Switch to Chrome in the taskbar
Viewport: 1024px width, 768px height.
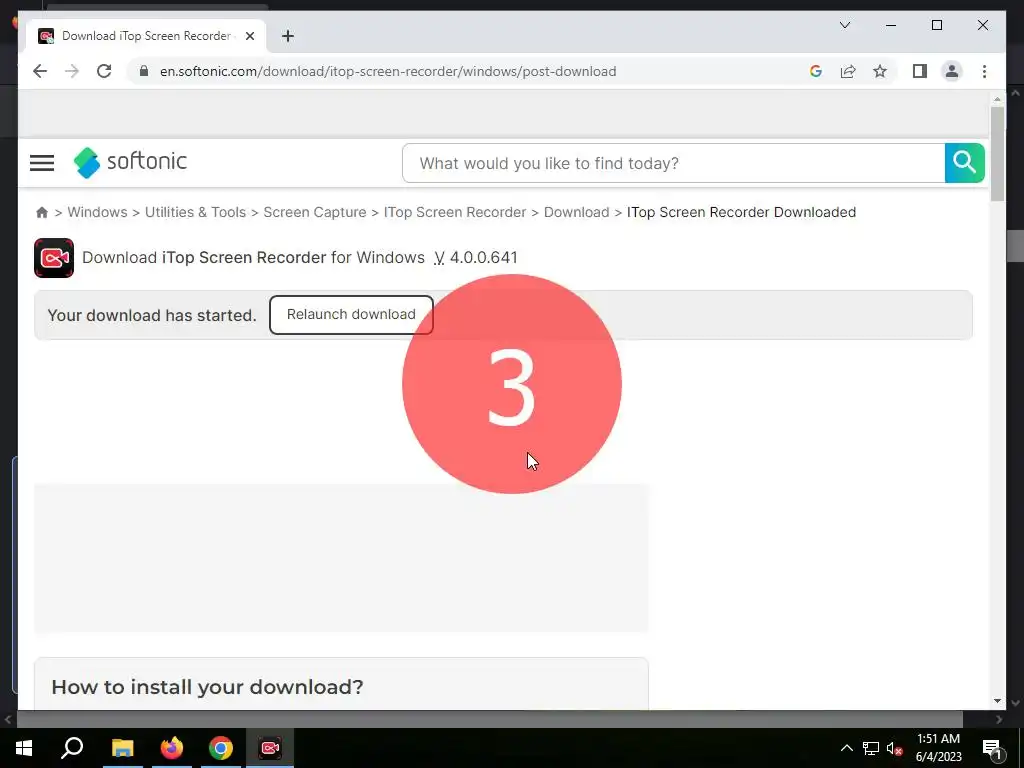(x=221, y=748)
